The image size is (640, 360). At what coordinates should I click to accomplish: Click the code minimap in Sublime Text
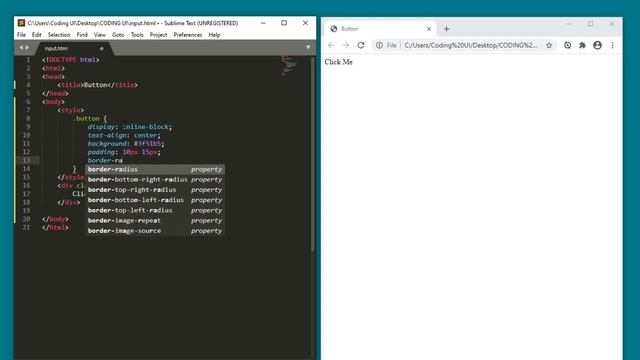pyautogui.click(x=289, y=65)
